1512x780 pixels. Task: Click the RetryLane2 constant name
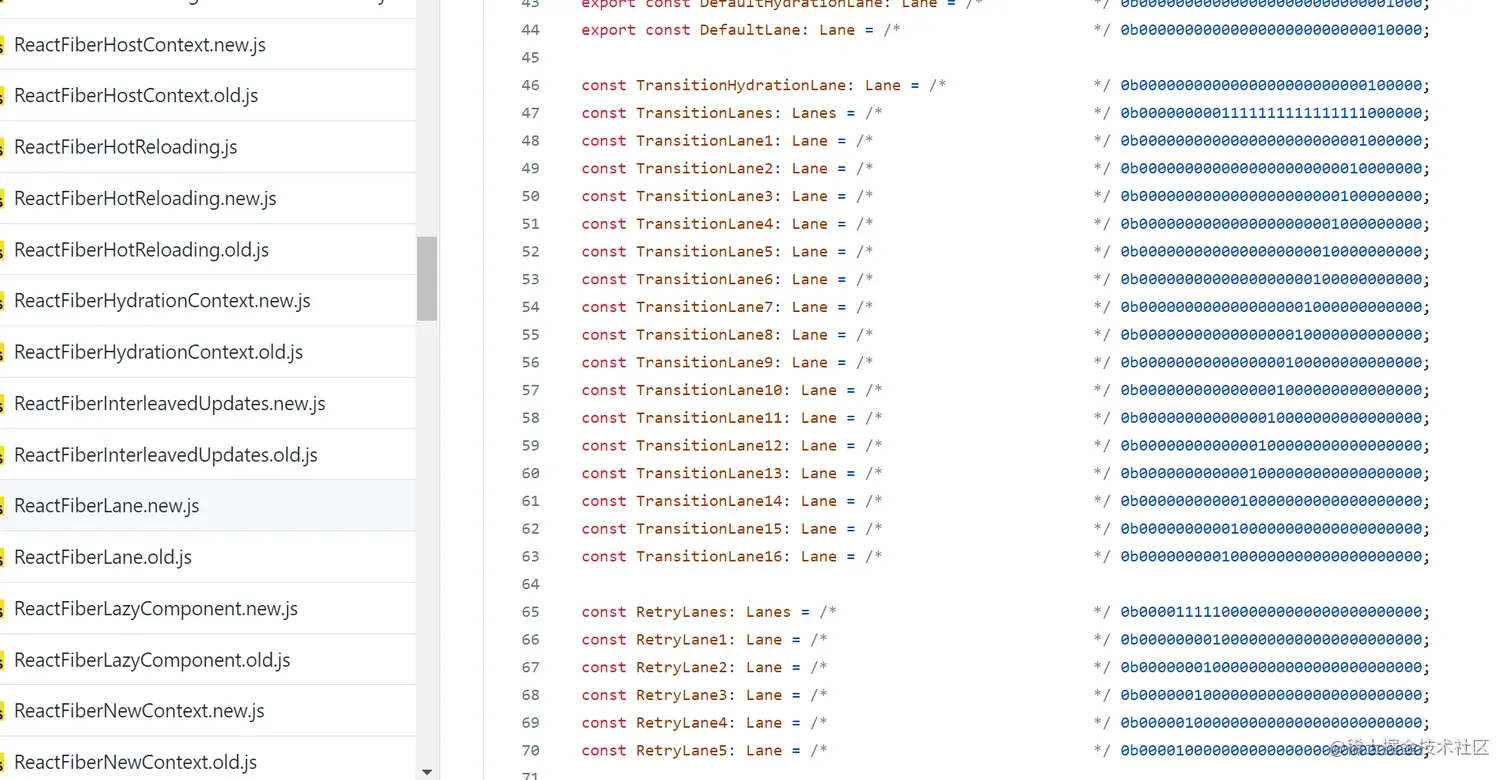point(681,667)
